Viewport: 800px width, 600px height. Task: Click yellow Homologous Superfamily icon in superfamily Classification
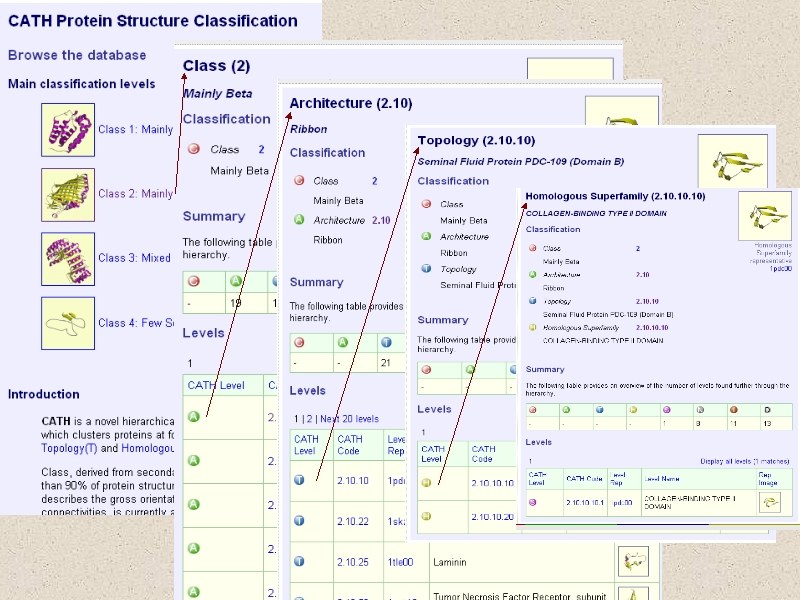pos(533,327)
